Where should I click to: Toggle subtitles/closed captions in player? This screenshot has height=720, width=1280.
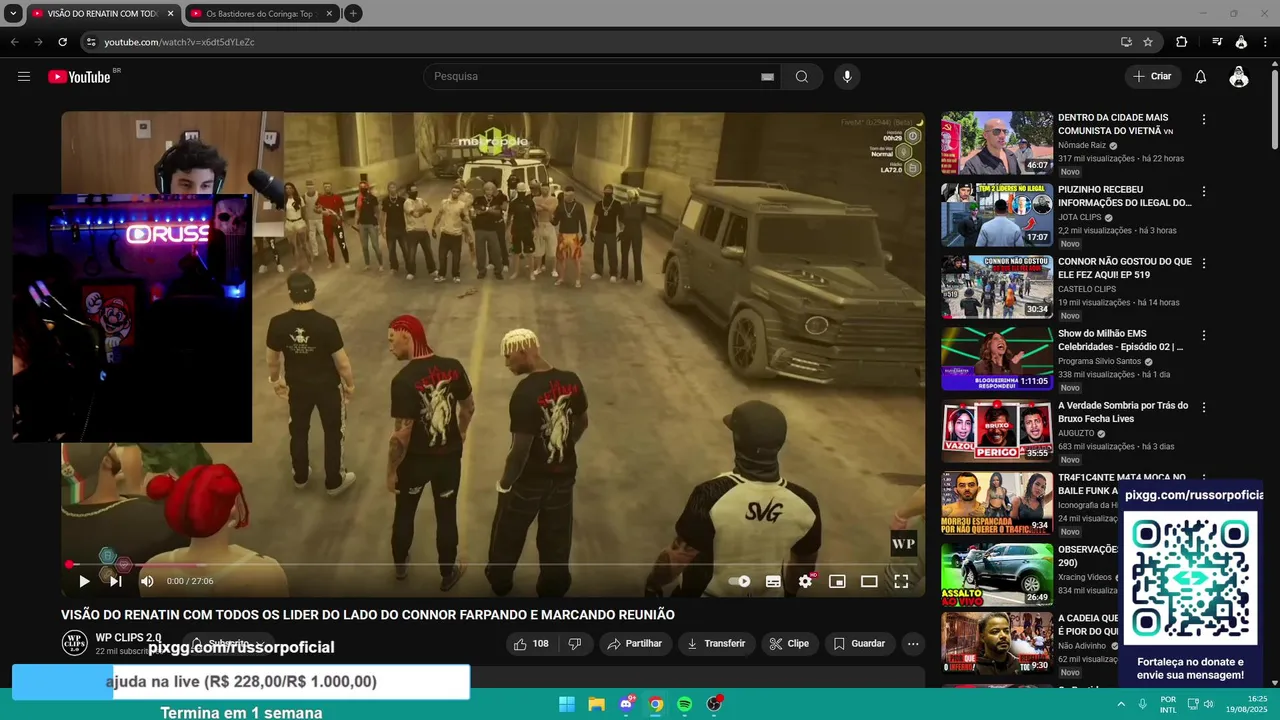773,581
